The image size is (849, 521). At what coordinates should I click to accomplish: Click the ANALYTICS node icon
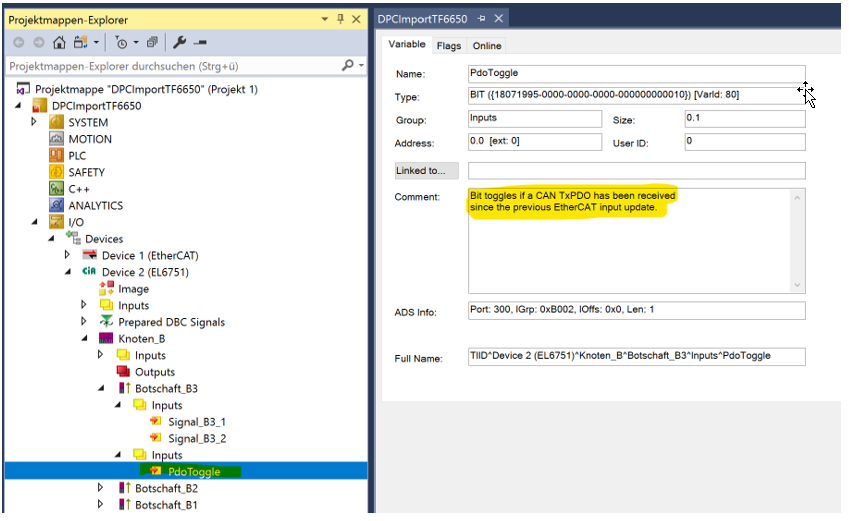tap(56, 205)
